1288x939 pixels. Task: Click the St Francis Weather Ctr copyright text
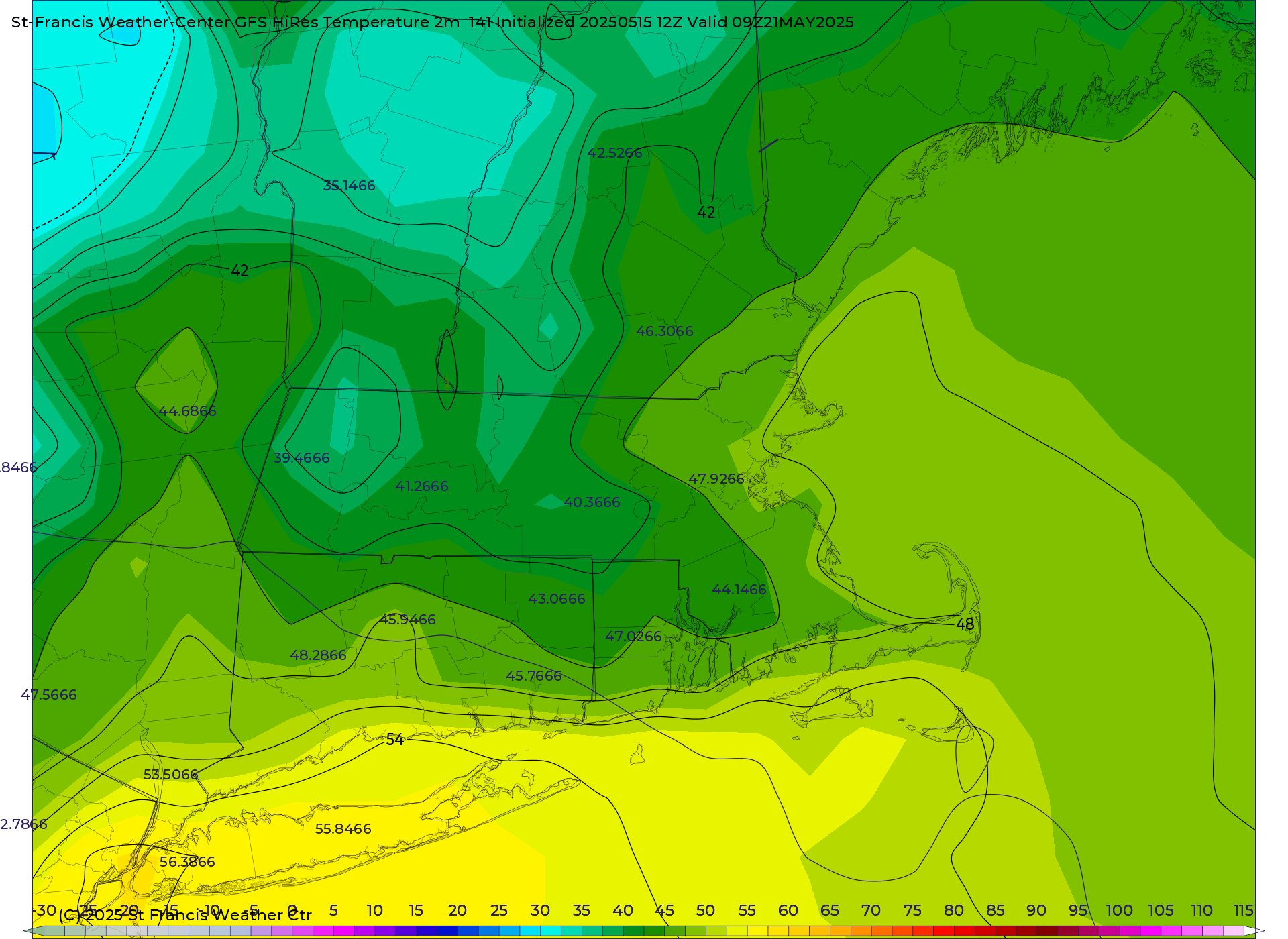click(185, 915)
